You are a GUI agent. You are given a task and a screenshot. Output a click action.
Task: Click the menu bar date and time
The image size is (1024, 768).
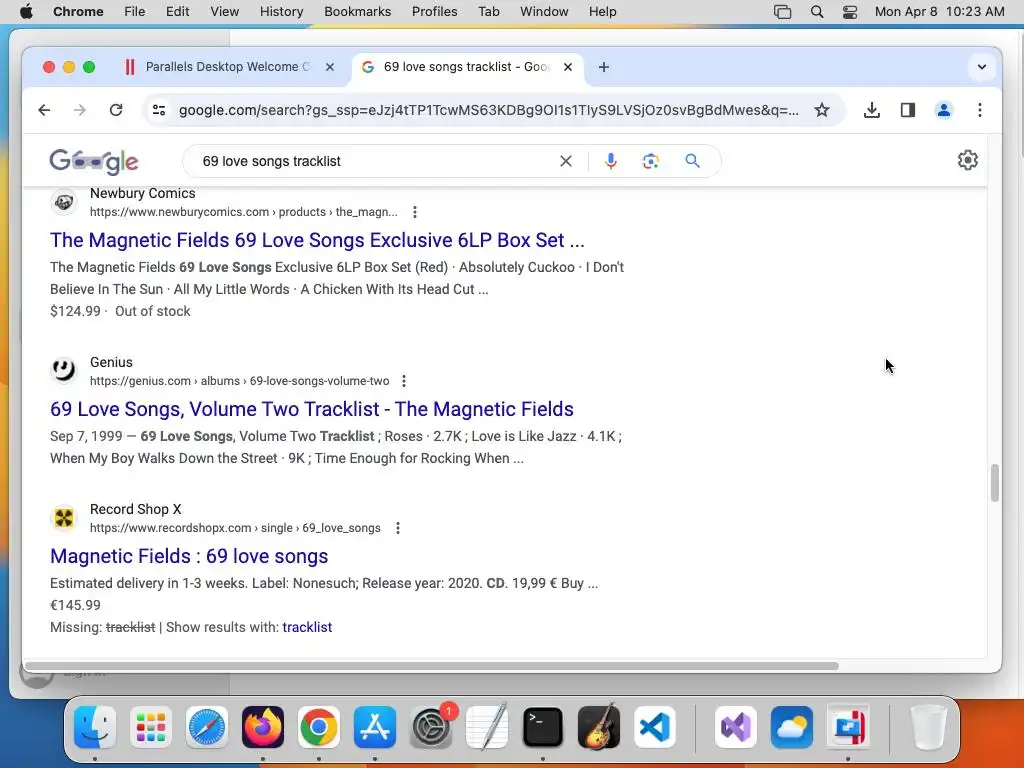939,12
